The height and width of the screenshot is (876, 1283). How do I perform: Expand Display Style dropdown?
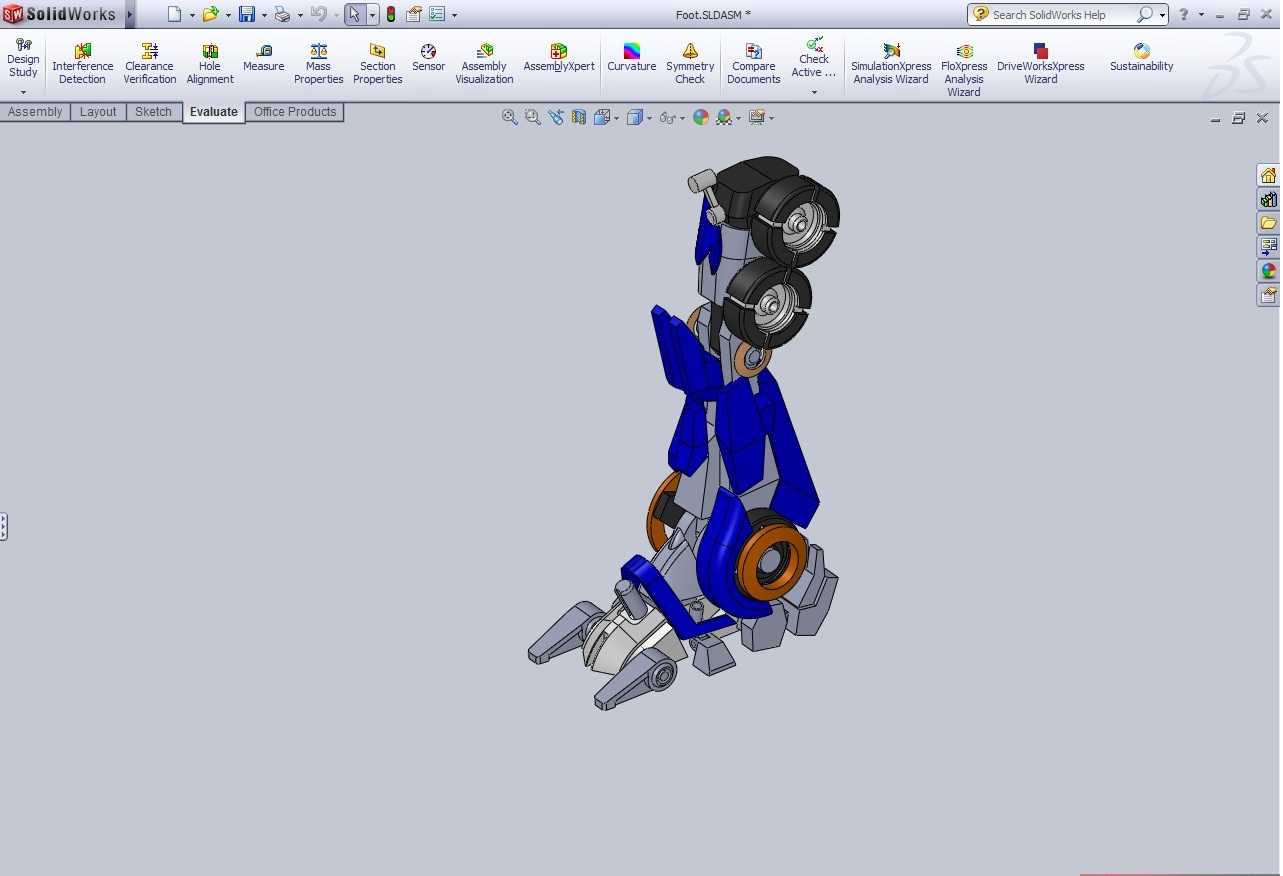pyautogui.click(x=649, y=118)
